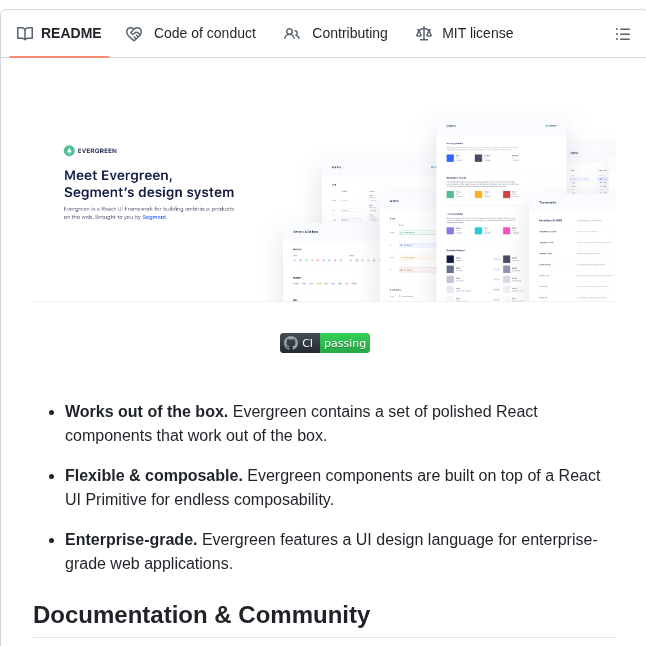The height and width of the screenshot is (646, 646).
Task: Click the red color swatch in the banner
Action: 506,194
